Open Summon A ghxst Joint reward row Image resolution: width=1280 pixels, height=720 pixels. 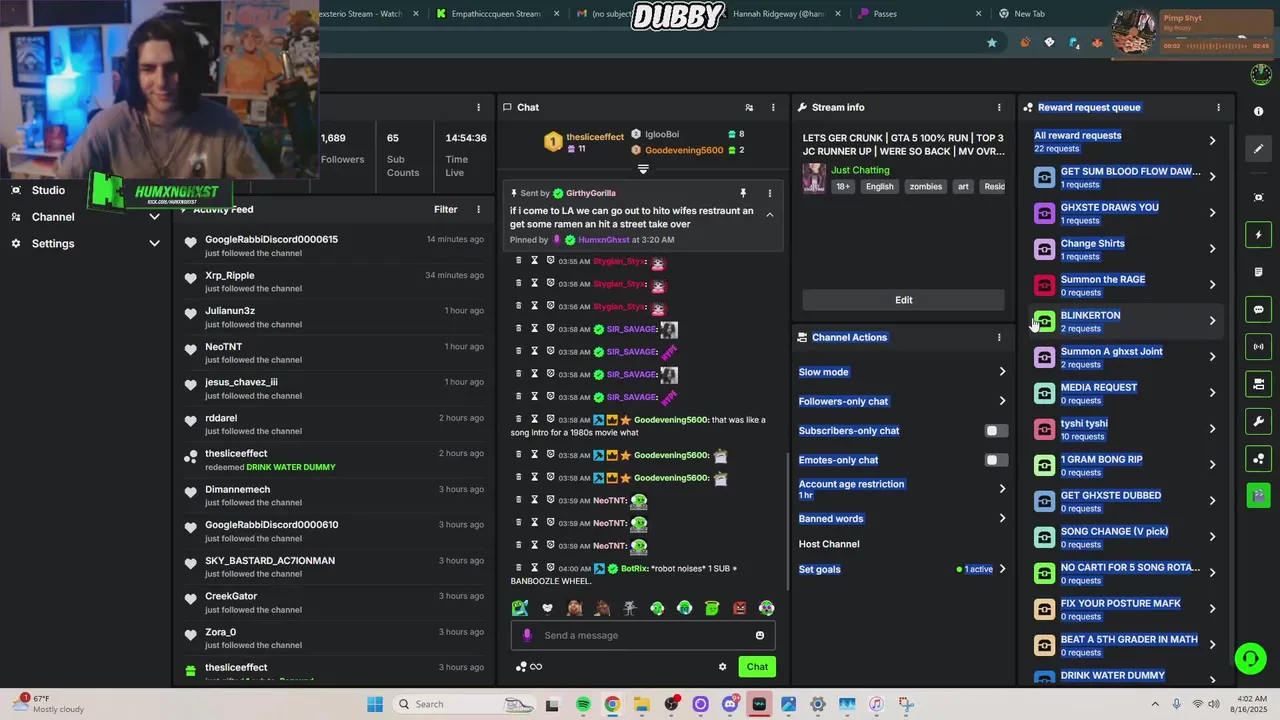pos(1125,357)
